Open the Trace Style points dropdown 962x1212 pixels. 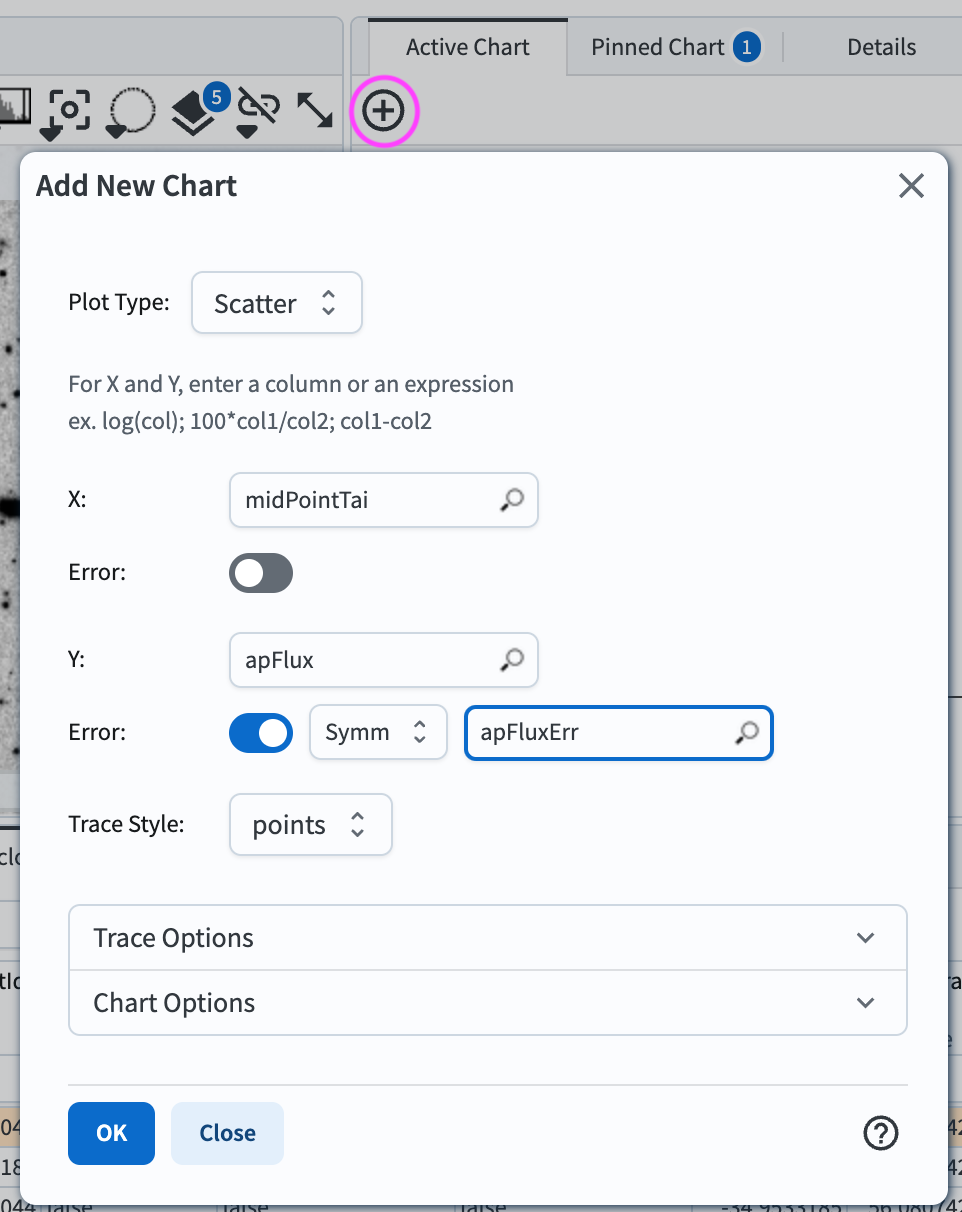pyautogui.click(x=310, y=825)
